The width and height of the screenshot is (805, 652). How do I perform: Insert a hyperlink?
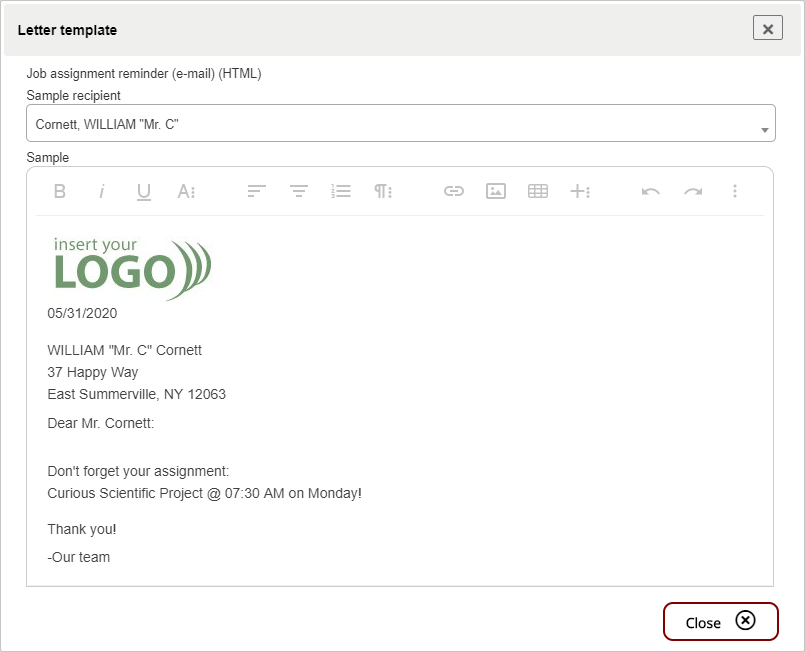[454, 191]
